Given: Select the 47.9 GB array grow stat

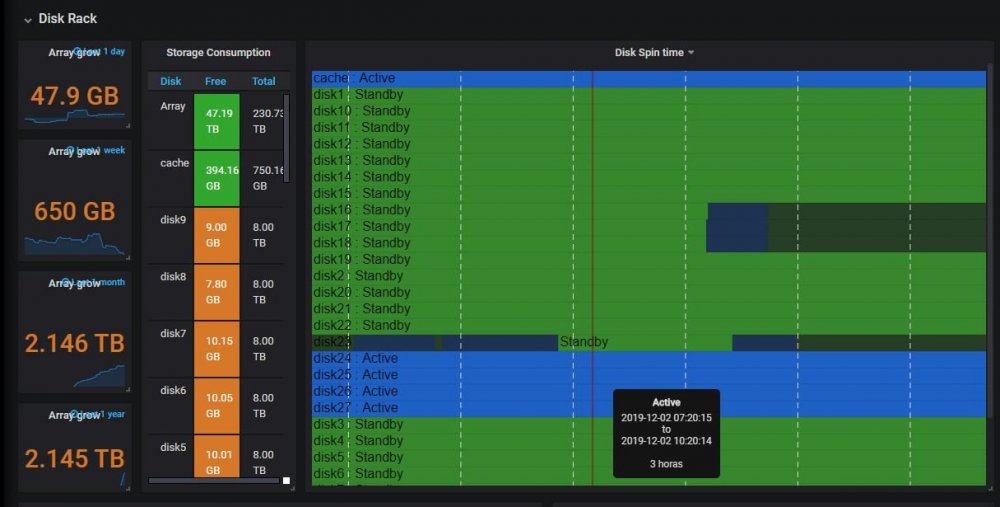Looking at the screenshot, I should [x=75, y=96].
